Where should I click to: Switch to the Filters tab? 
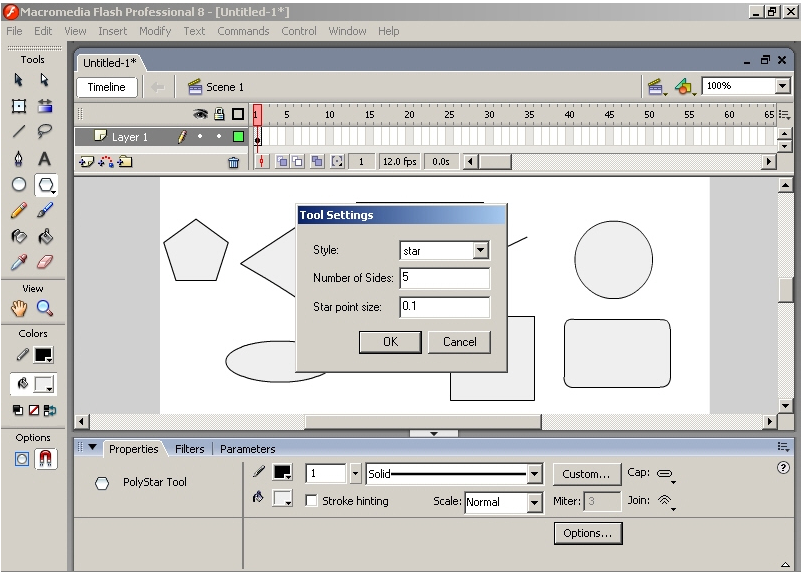[x=189, y=449]
